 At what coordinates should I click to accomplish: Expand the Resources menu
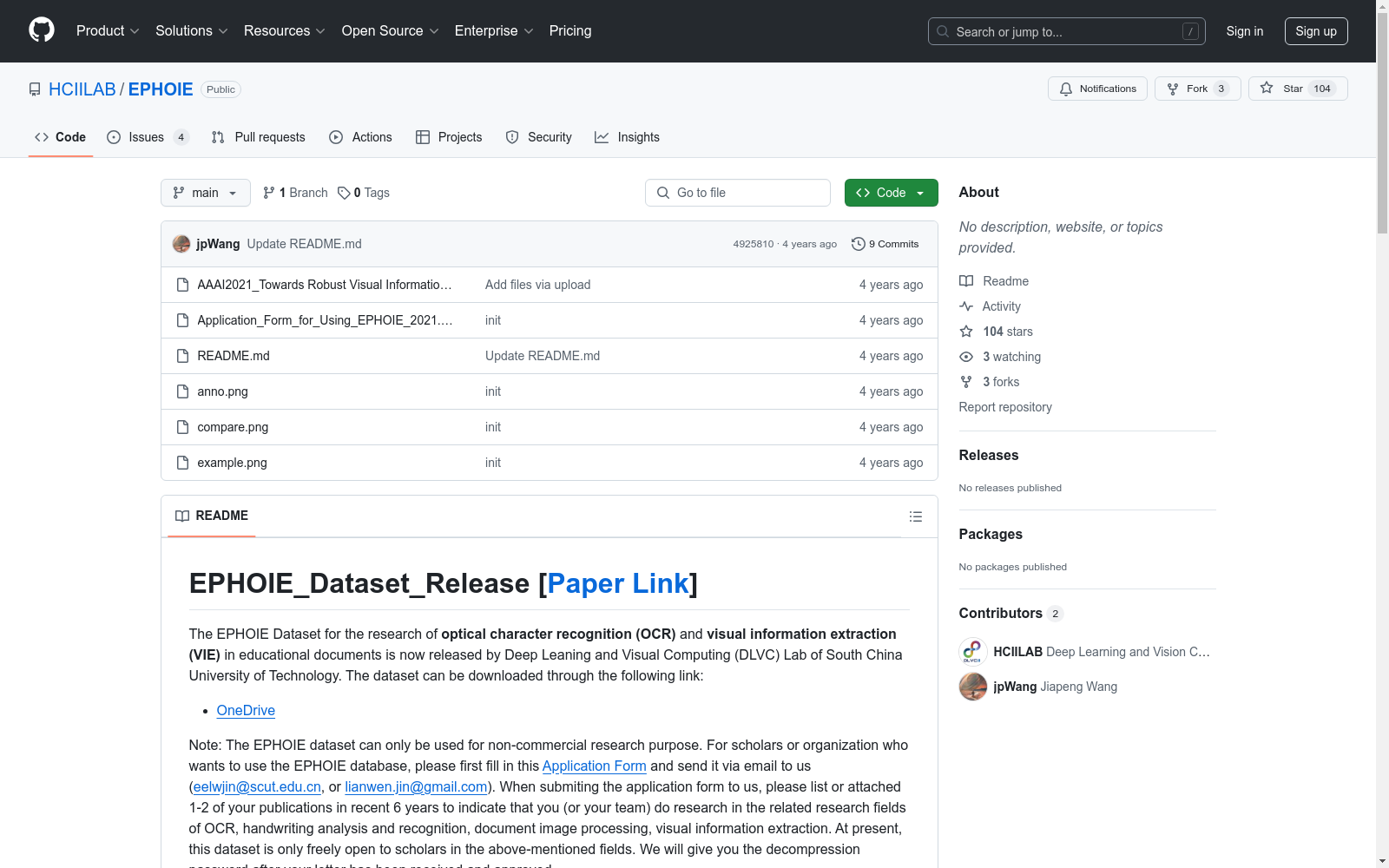coord(285,31)
